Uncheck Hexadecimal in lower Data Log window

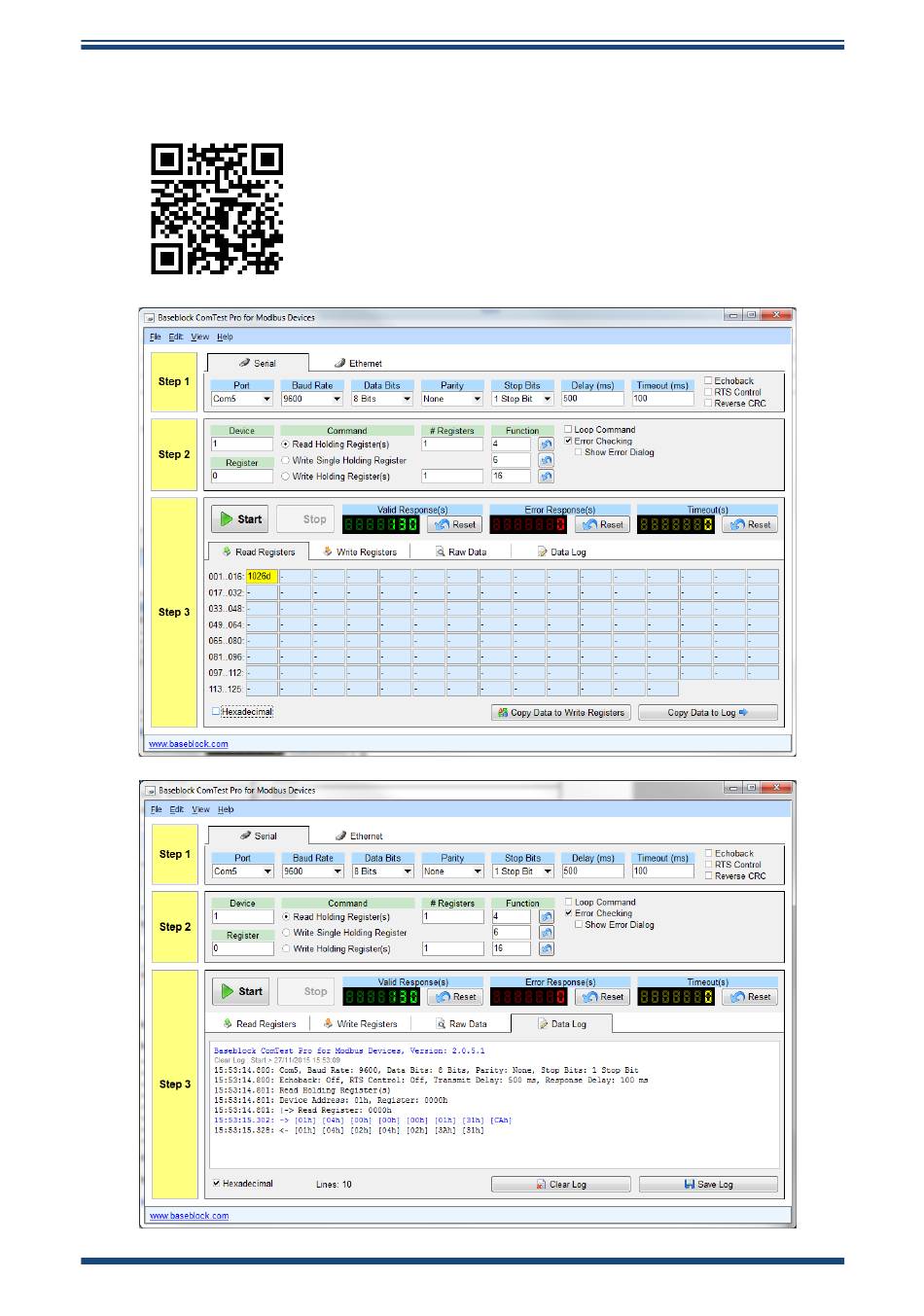pos(217,1184)
